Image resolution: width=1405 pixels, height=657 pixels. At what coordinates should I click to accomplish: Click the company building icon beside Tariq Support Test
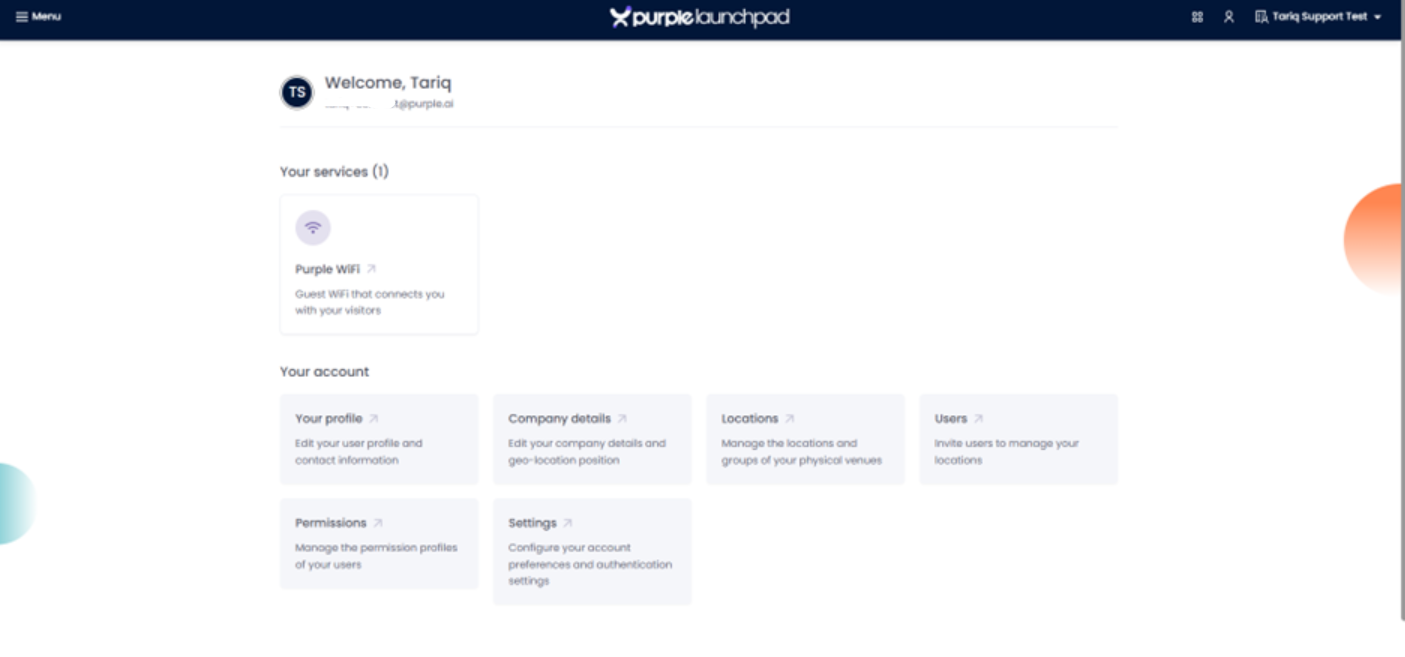coord(1261,17)
